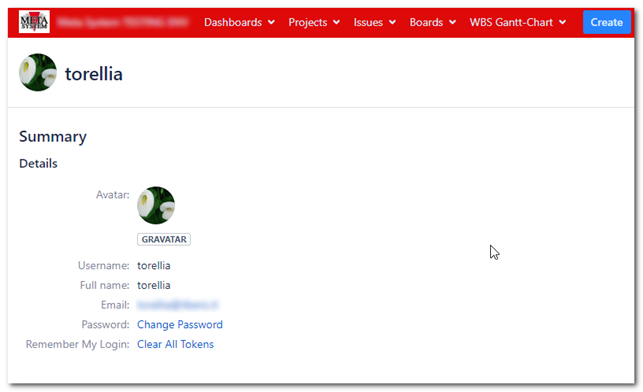Click the Full name value torellia
643x392 pixels.
point(153,285)
